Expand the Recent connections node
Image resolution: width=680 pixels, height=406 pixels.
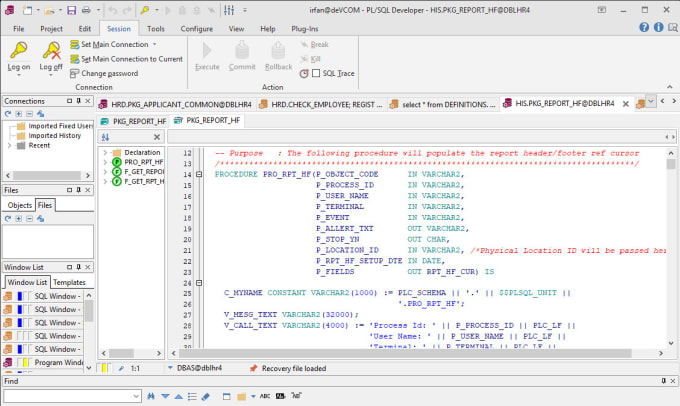point(9,145)
